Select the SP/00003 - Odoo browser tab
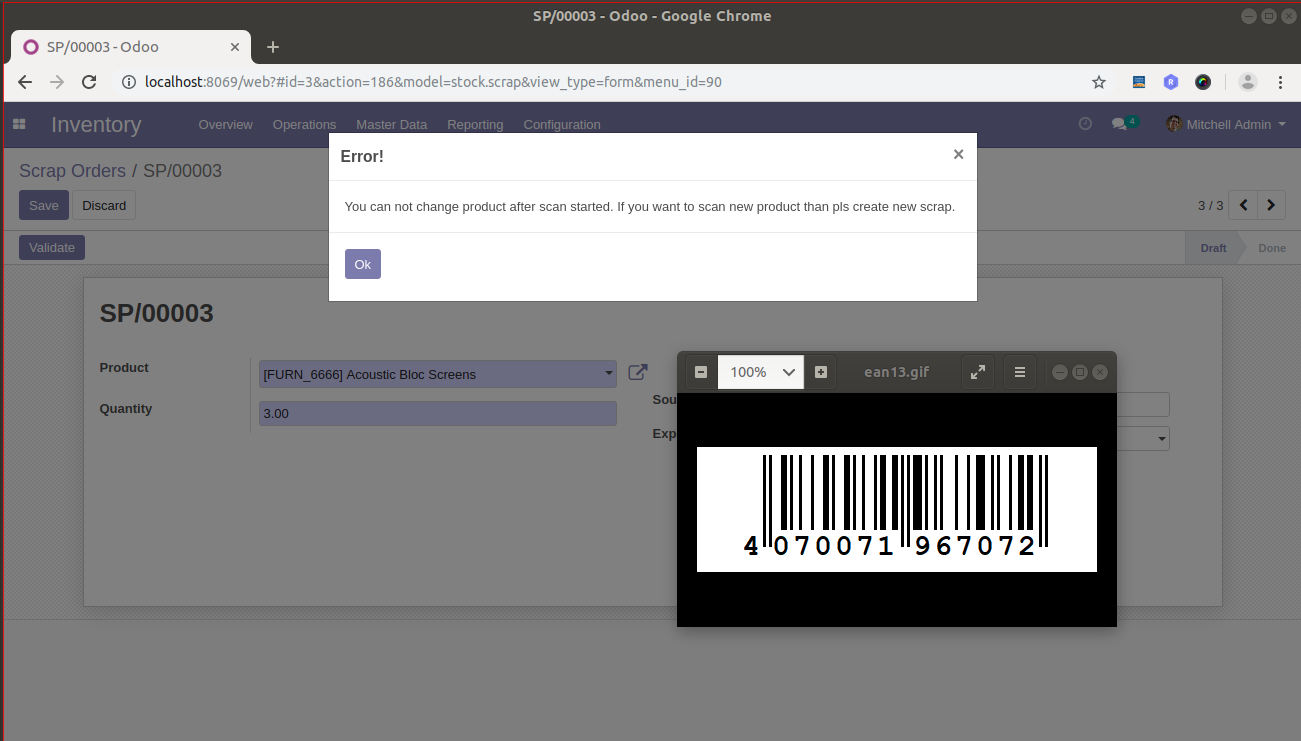 coord(130,47)
